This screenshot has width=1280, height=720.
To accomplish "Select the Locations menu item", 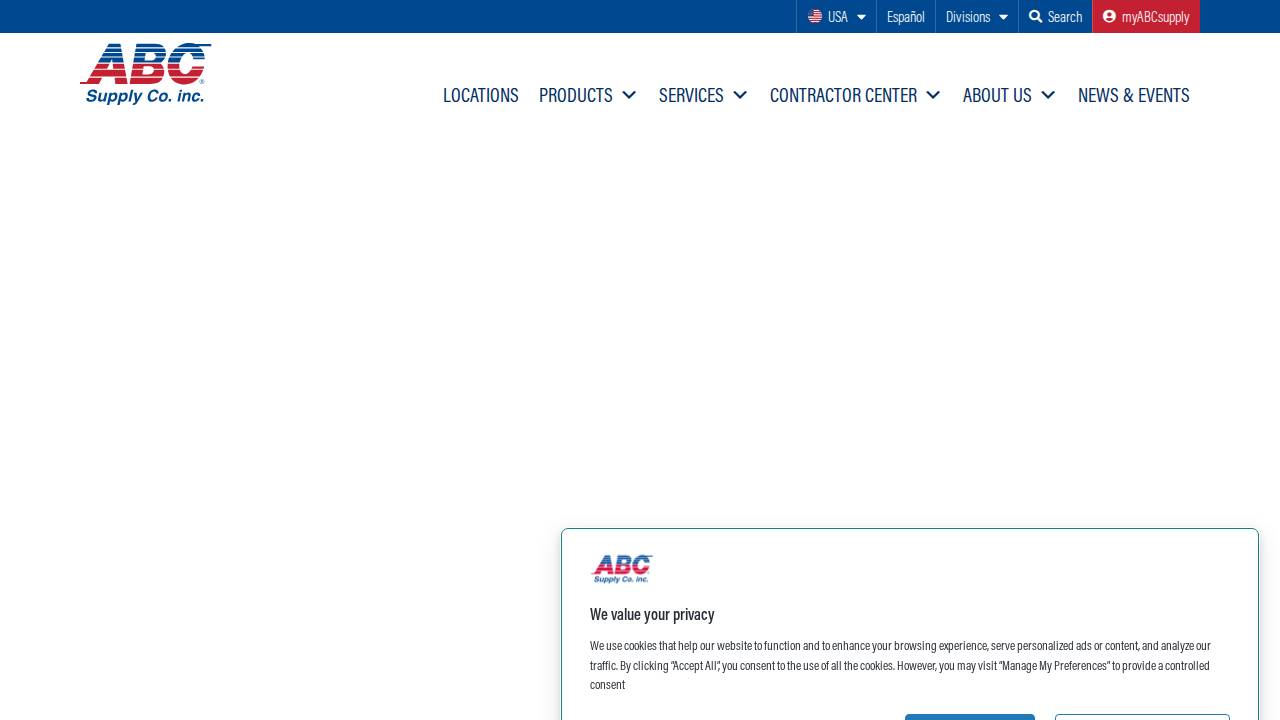I will point(480,95).
